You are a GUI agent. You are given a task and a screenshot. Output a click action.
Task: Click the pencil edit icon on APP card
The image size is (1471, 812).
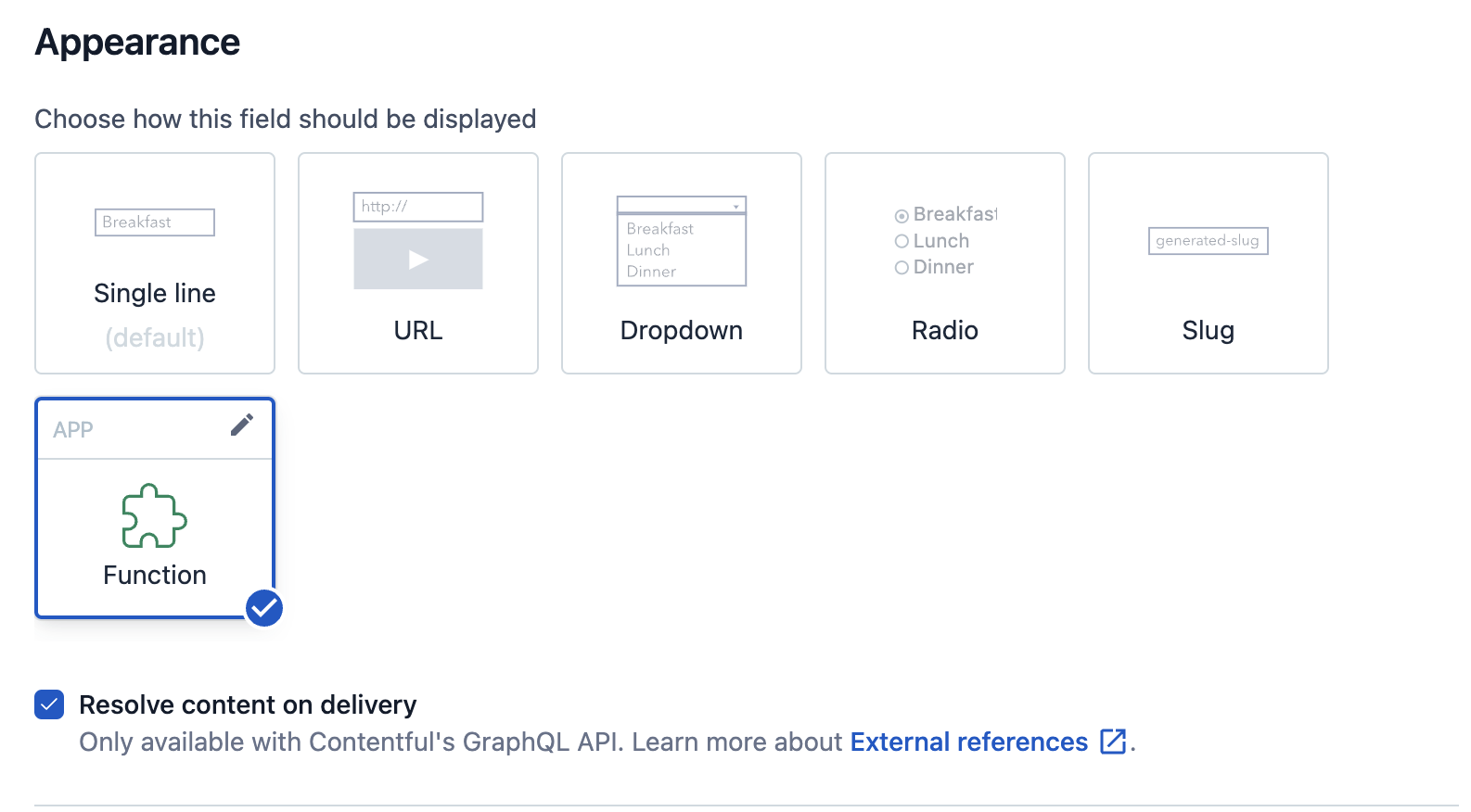pos(241,425)
